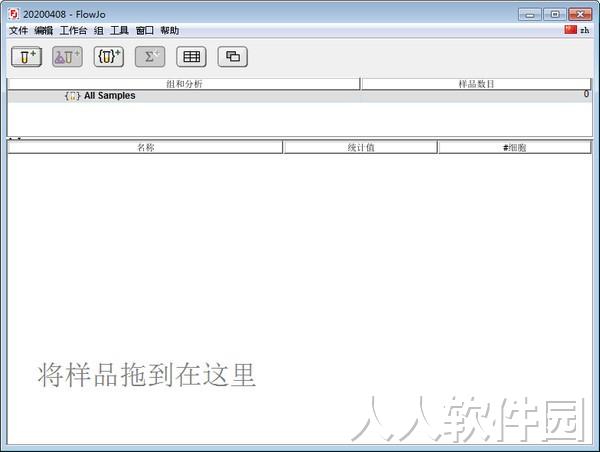Image resolution: width=600 pixels, height=452 pixels.
Task: Click the 样品数目 column header
Action: [x=476, y=84]
